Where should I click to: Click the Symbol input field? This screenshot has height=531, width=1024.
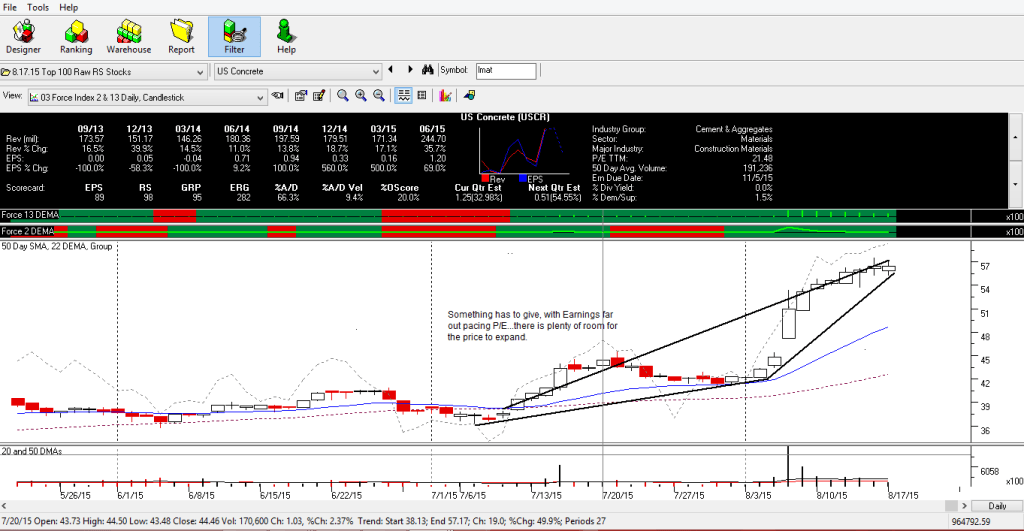click(506, 71)
